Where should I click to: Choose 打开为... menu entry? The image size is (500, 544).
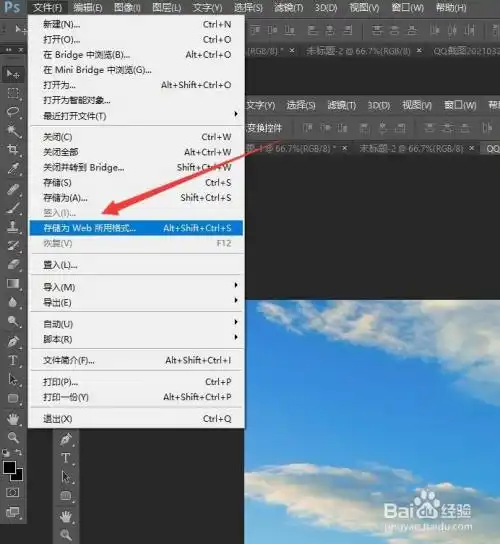137,85
